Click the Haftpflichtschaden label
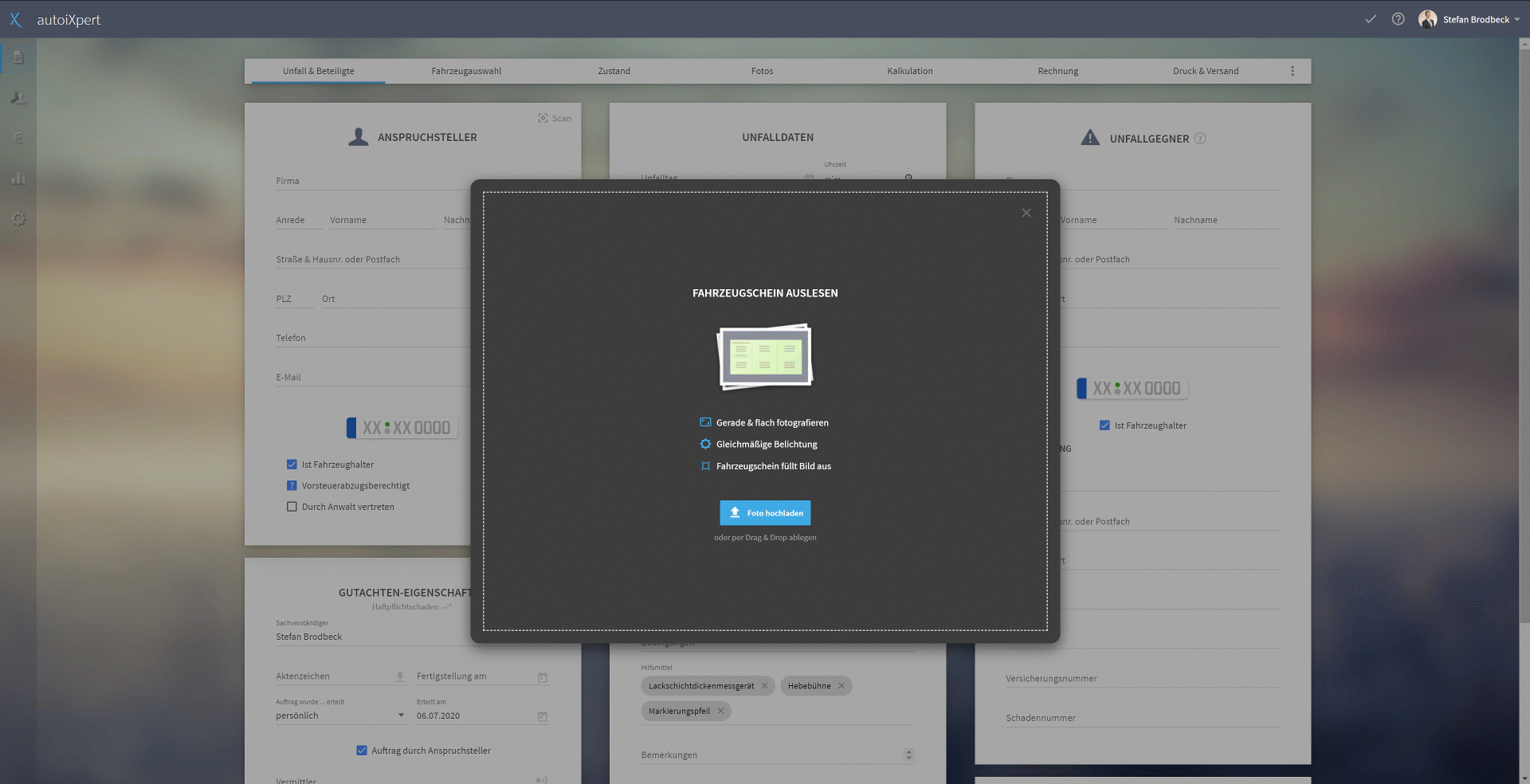The image size is (1530, 784). pyautogui.click(x=405, y=607)
